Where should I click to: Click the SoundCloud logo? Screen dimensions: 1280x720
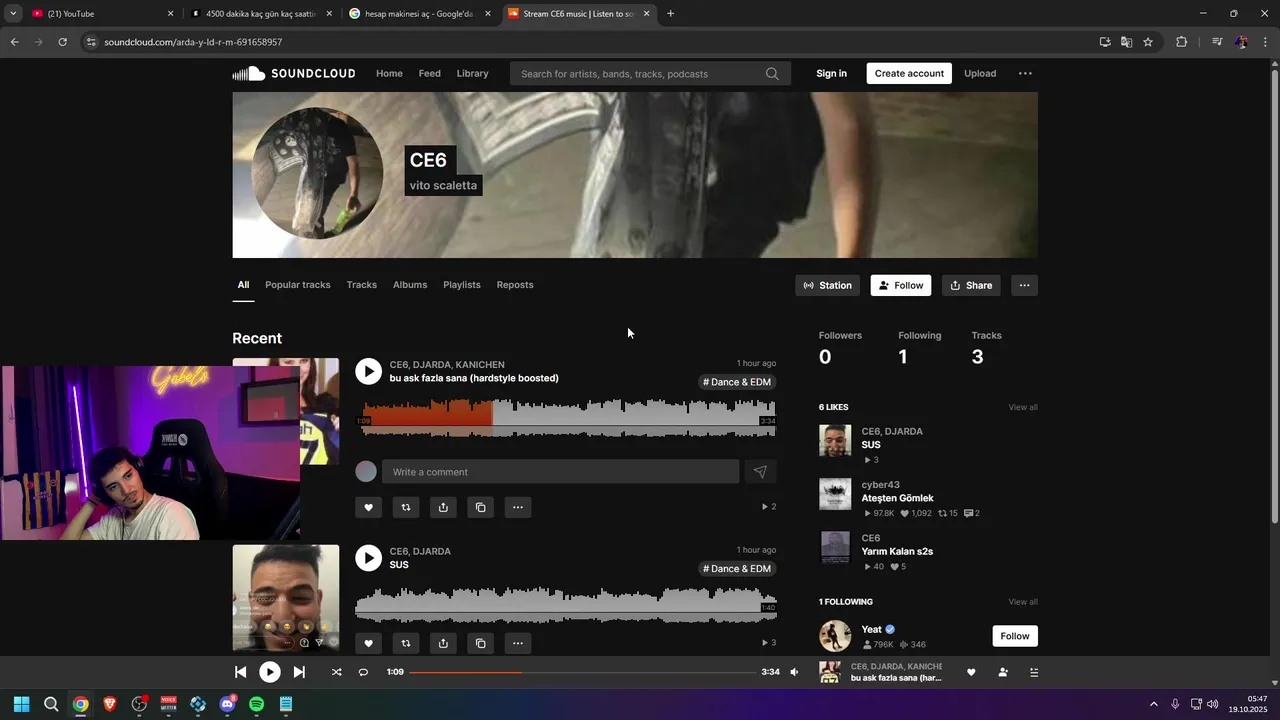point(294,73)
